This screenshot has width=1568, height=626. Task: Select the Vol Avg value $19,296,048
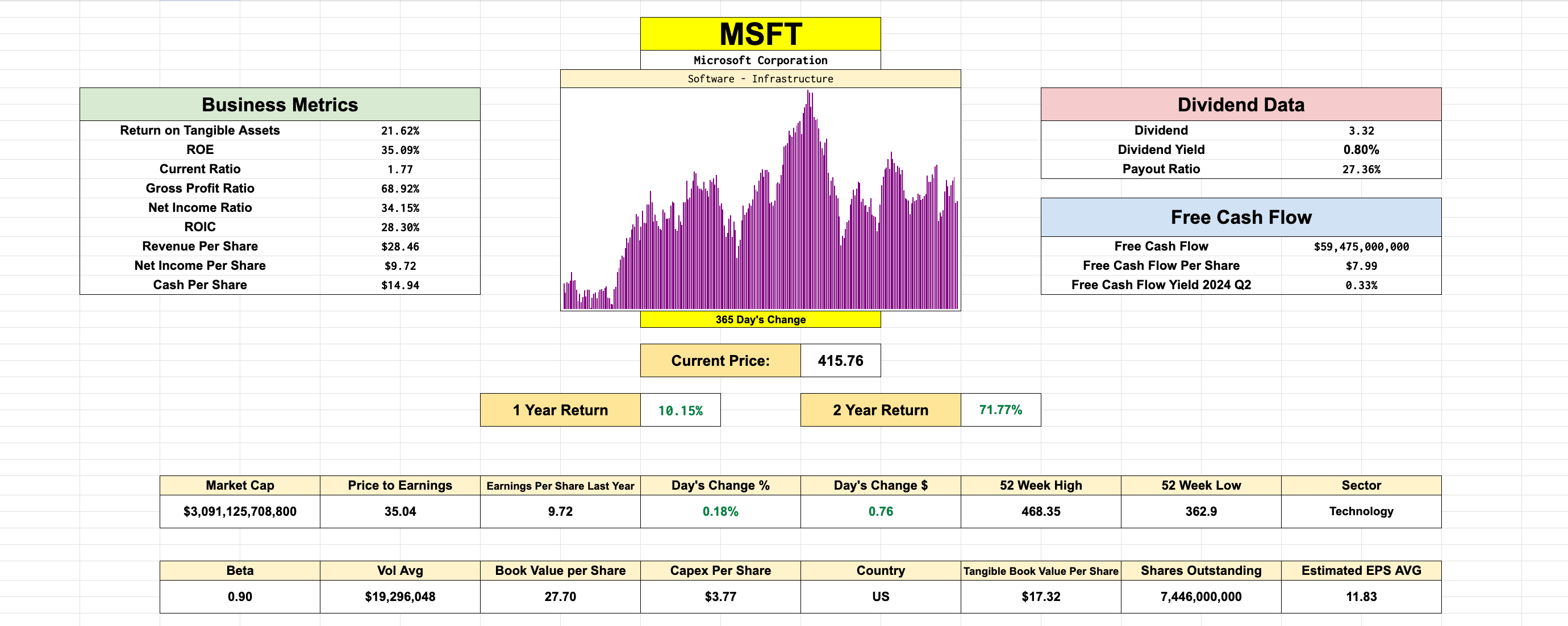[400, 597]
